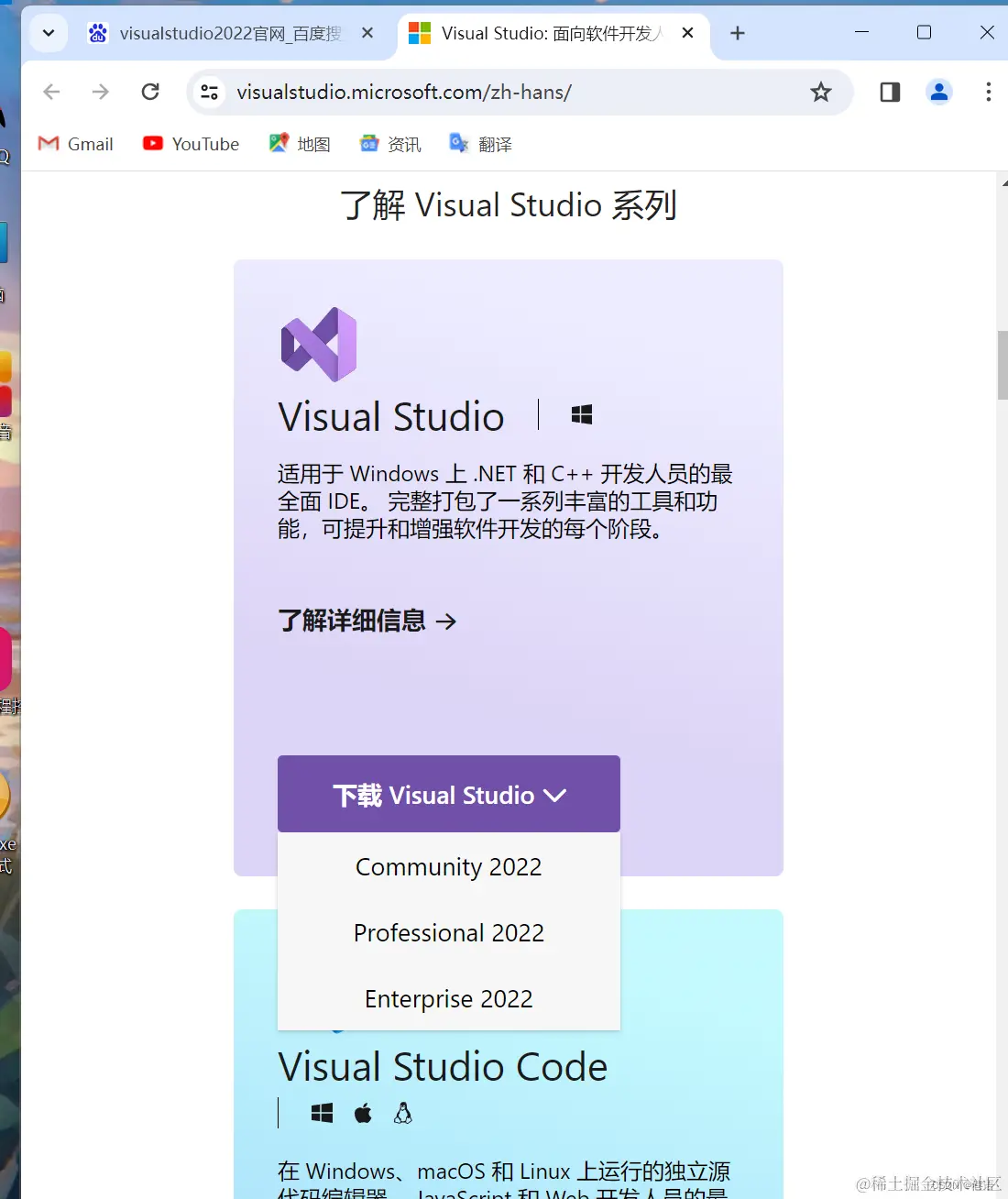
Task: Click the purple Visual Studio logo
Action: [319, 345]
